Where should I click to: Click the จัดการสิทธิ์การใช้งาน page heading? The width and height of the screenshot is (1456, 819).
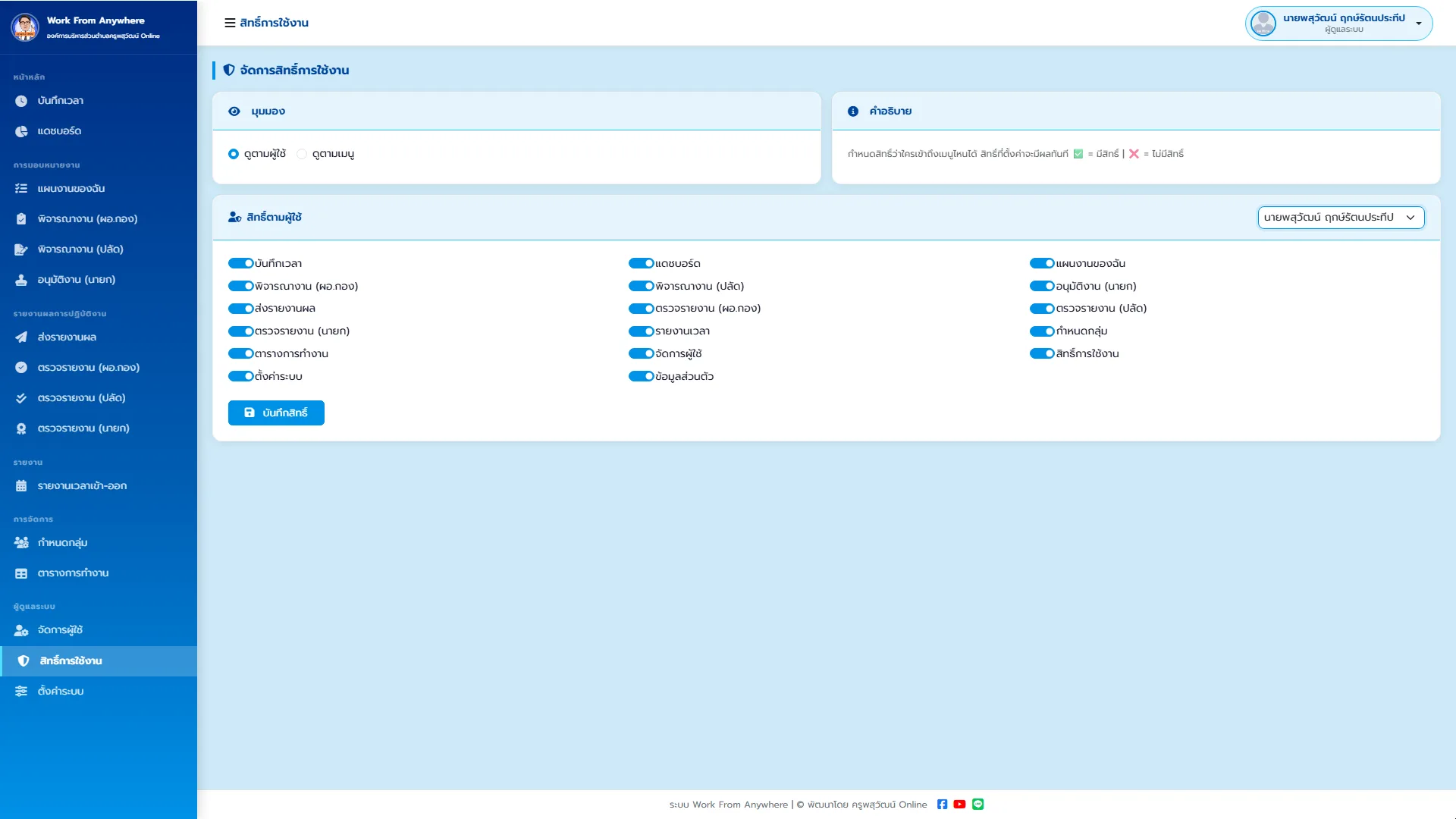pyautogui.click(x=294, y=71)
